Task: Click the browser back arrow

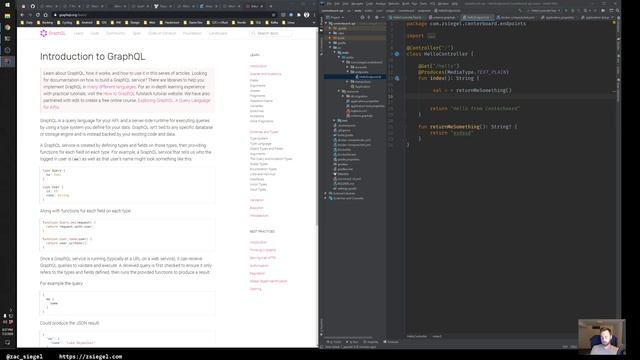Action: coord(22,15)
